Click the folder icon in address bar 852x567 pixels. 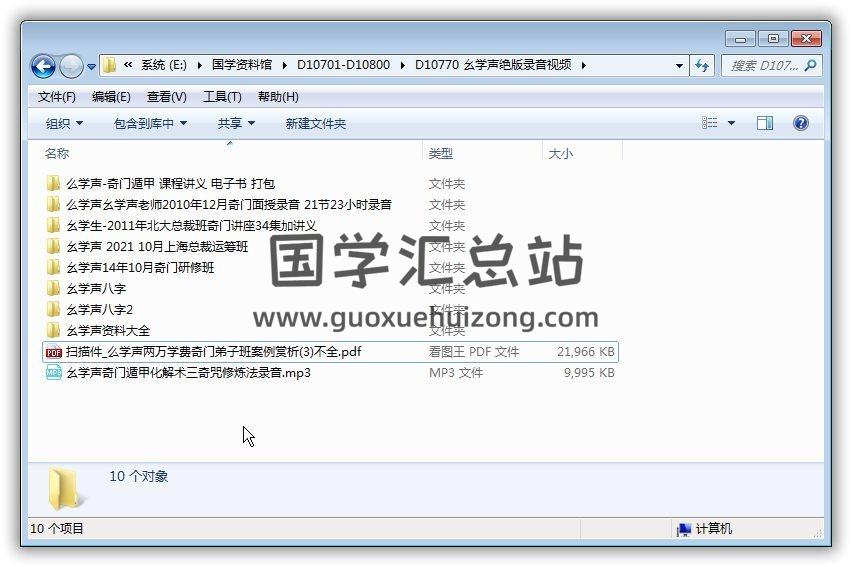[109, 65]
